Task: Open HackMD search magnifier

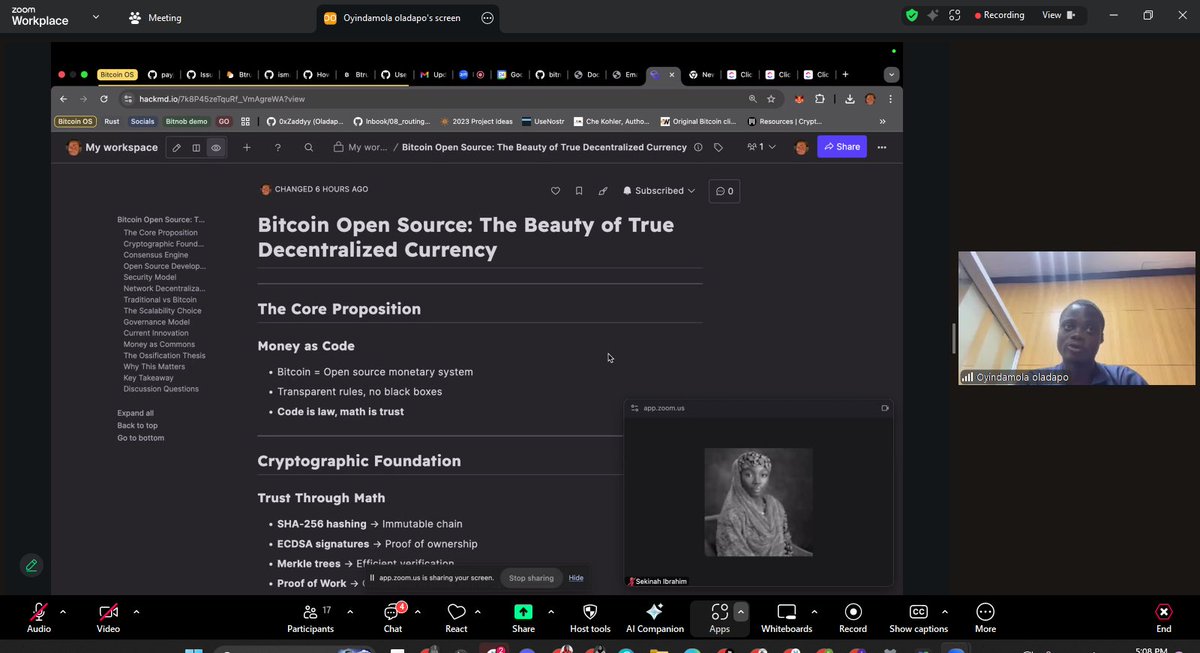Action: coord(309,147)
